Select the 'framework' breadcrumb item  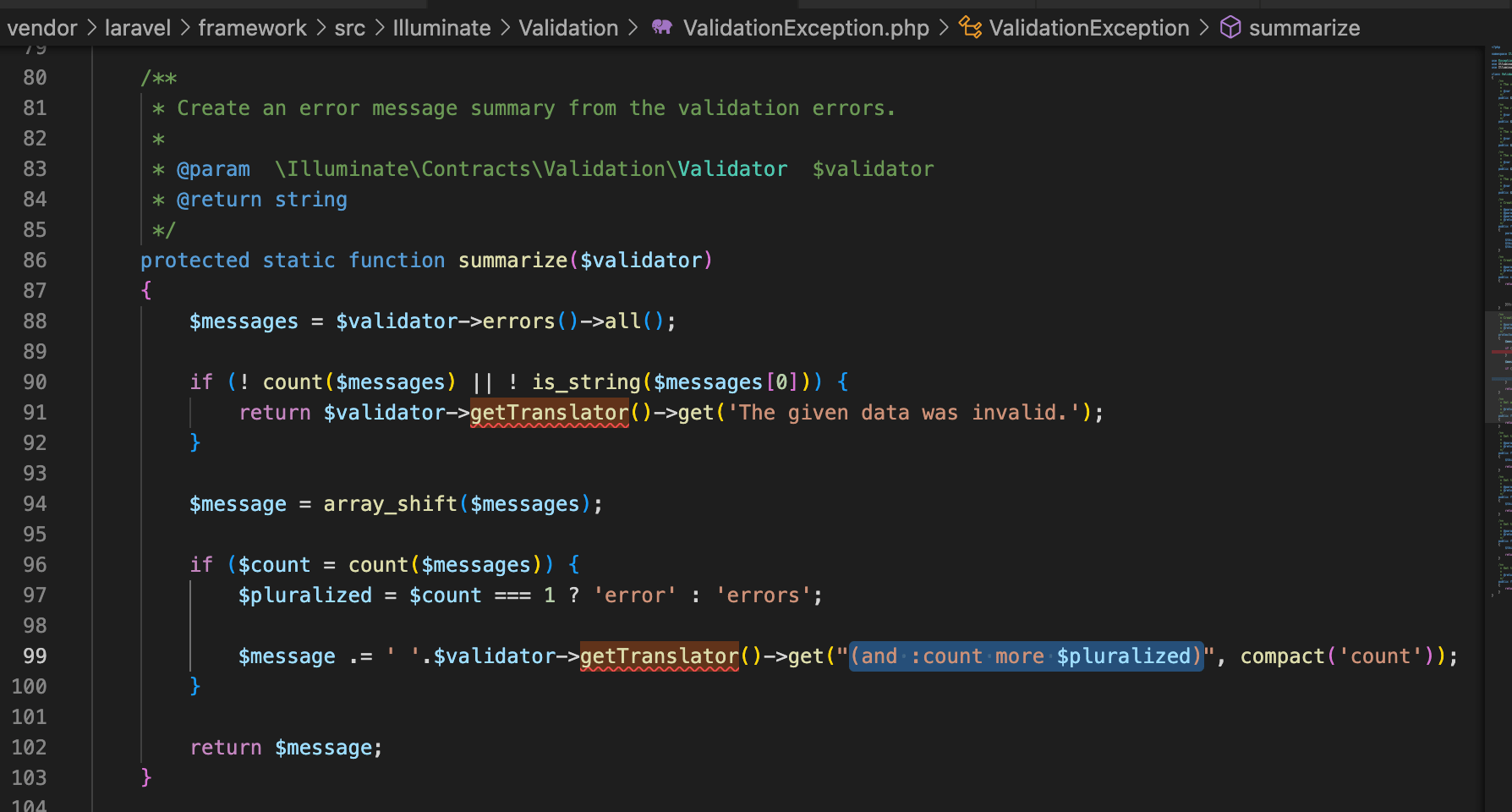point(252,28)
